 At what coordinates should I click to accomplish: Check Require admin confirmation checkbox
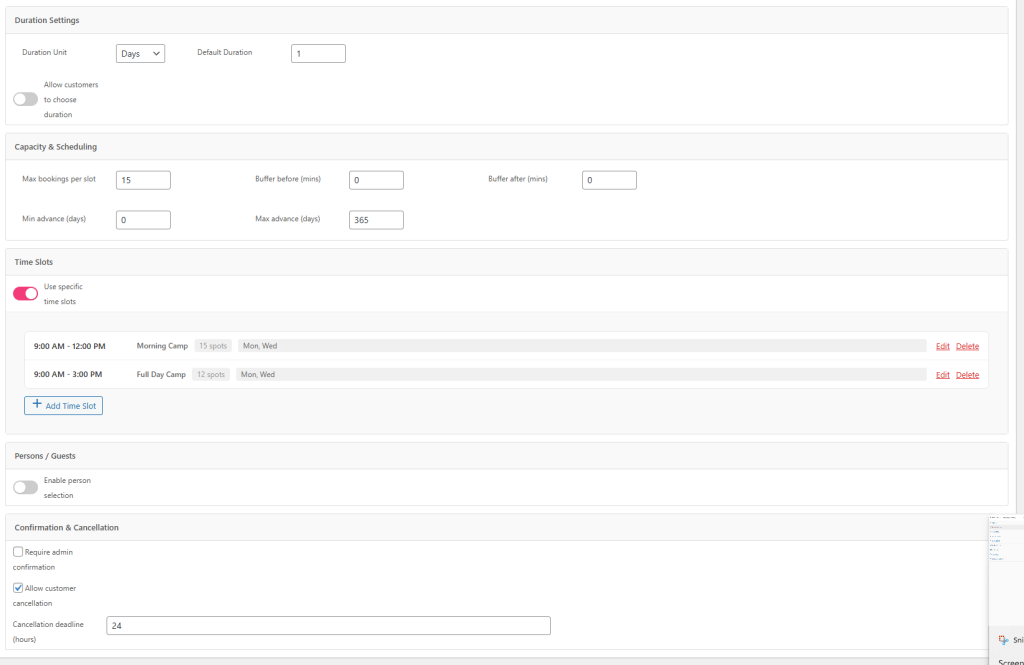click(x=18, y=552)
